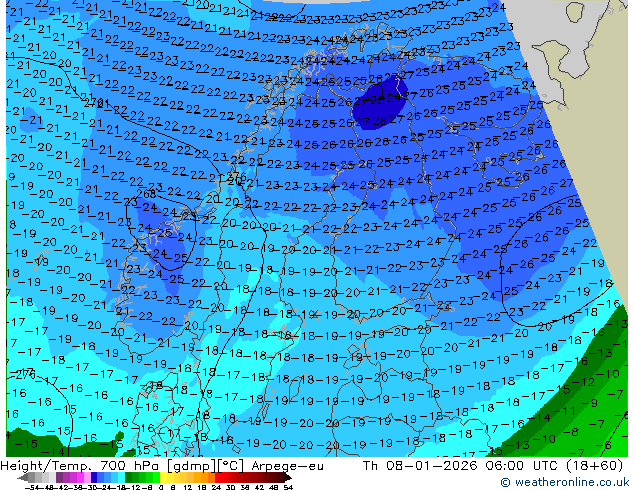Image resolution: width=634 pixels, height=490 pixels.
Task: Click the '54' label at legend end
Action: point(287,488)
